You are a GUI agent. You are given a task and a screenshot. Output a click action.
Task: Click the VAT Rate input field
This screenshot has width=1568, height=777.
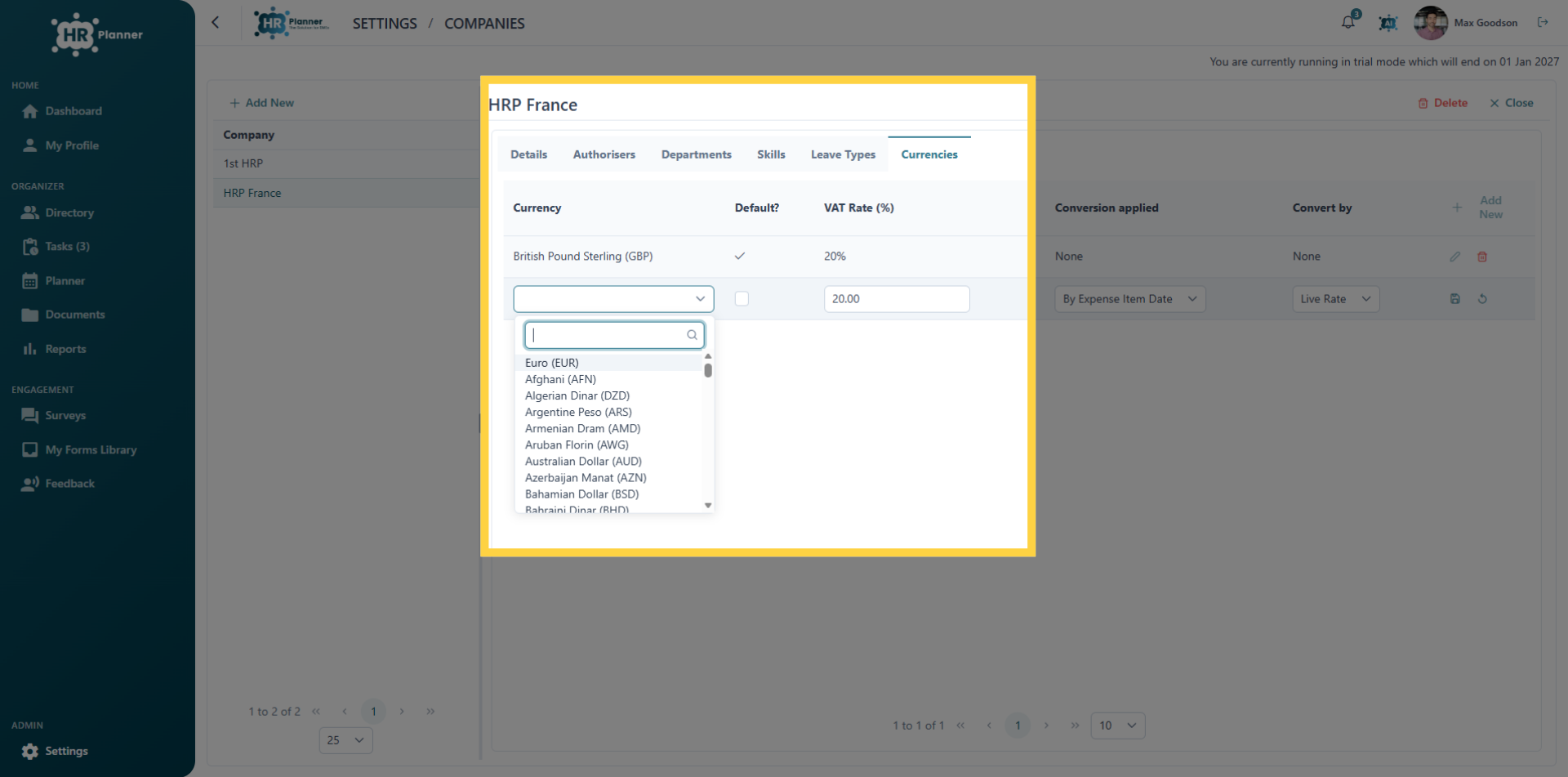(x=897, y=299)
